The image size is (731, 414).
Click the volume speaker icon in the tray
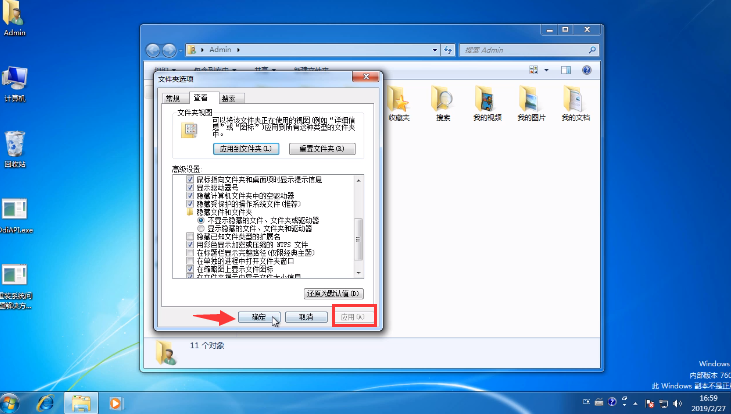pyautogui.click(x=677, y=404)
